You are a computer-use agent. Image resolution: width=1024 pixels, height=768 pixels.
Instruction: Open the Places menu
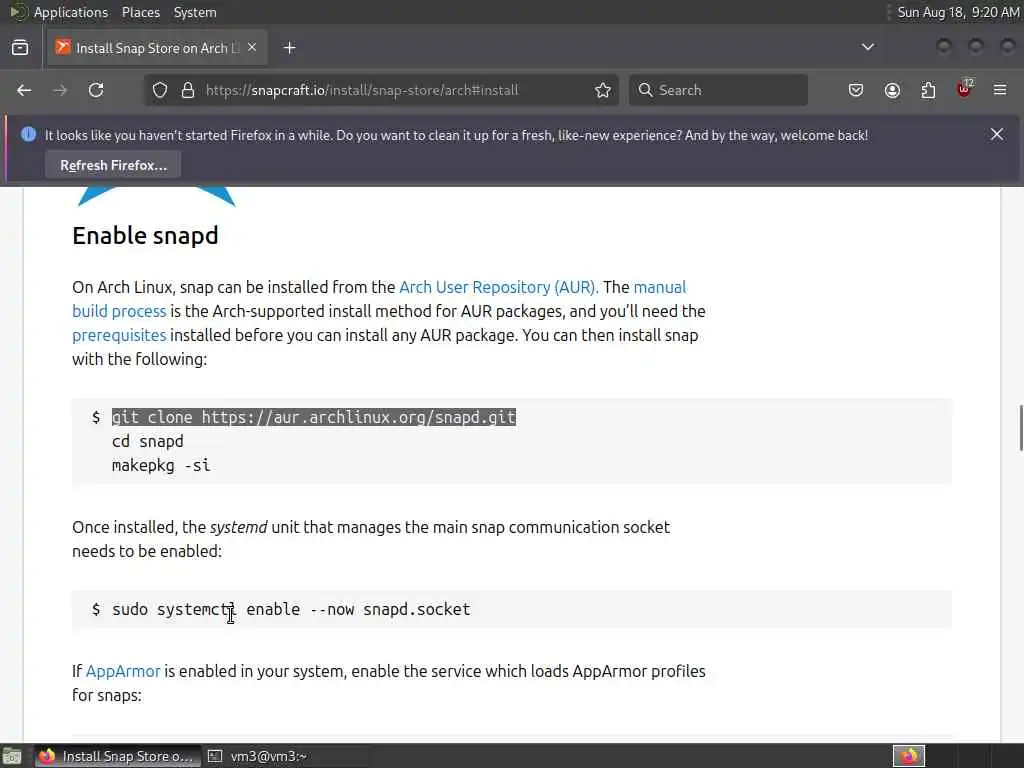click(140, 12)
